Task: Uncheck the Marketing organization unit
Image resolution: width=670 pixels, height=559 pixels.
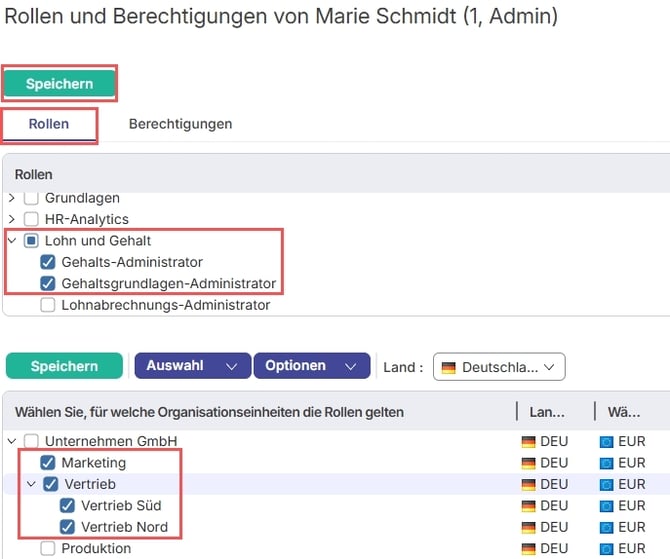Action: (48, 463)
